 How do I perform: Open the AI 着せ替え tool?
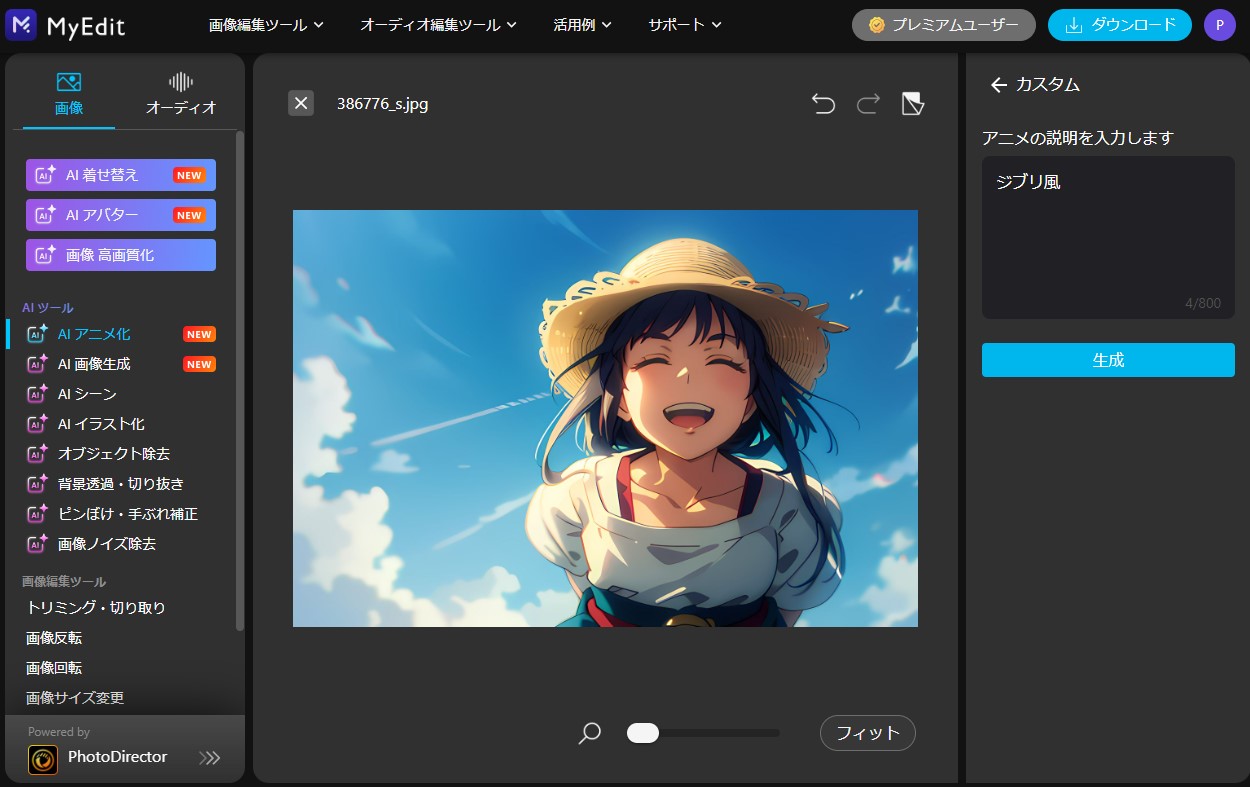tap(121, 175)
